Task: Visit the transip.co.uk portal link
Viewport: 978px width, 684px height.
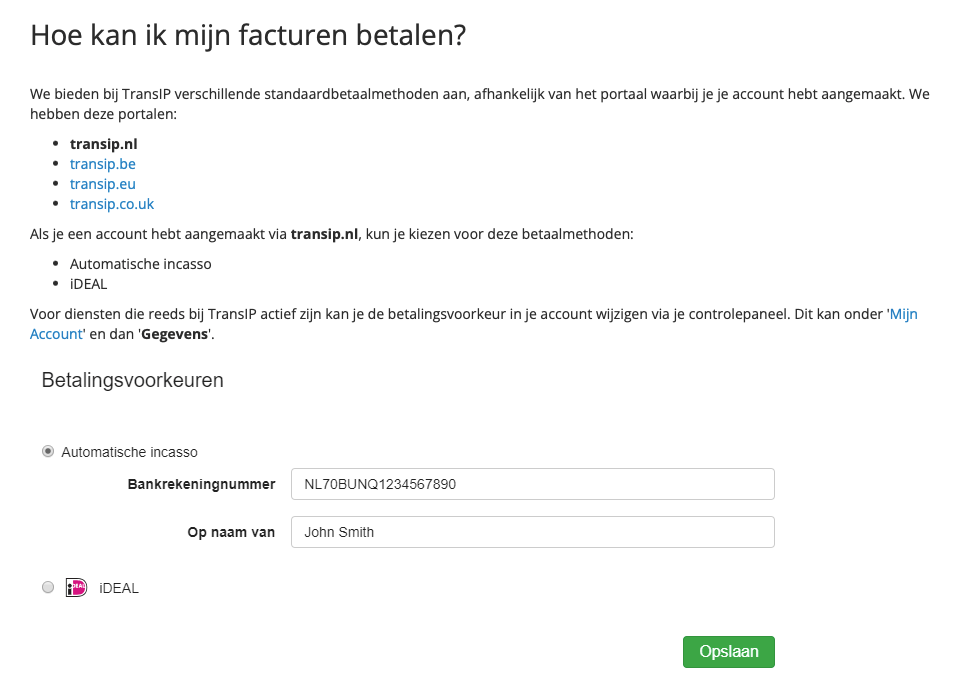Action: coord(111,204)
